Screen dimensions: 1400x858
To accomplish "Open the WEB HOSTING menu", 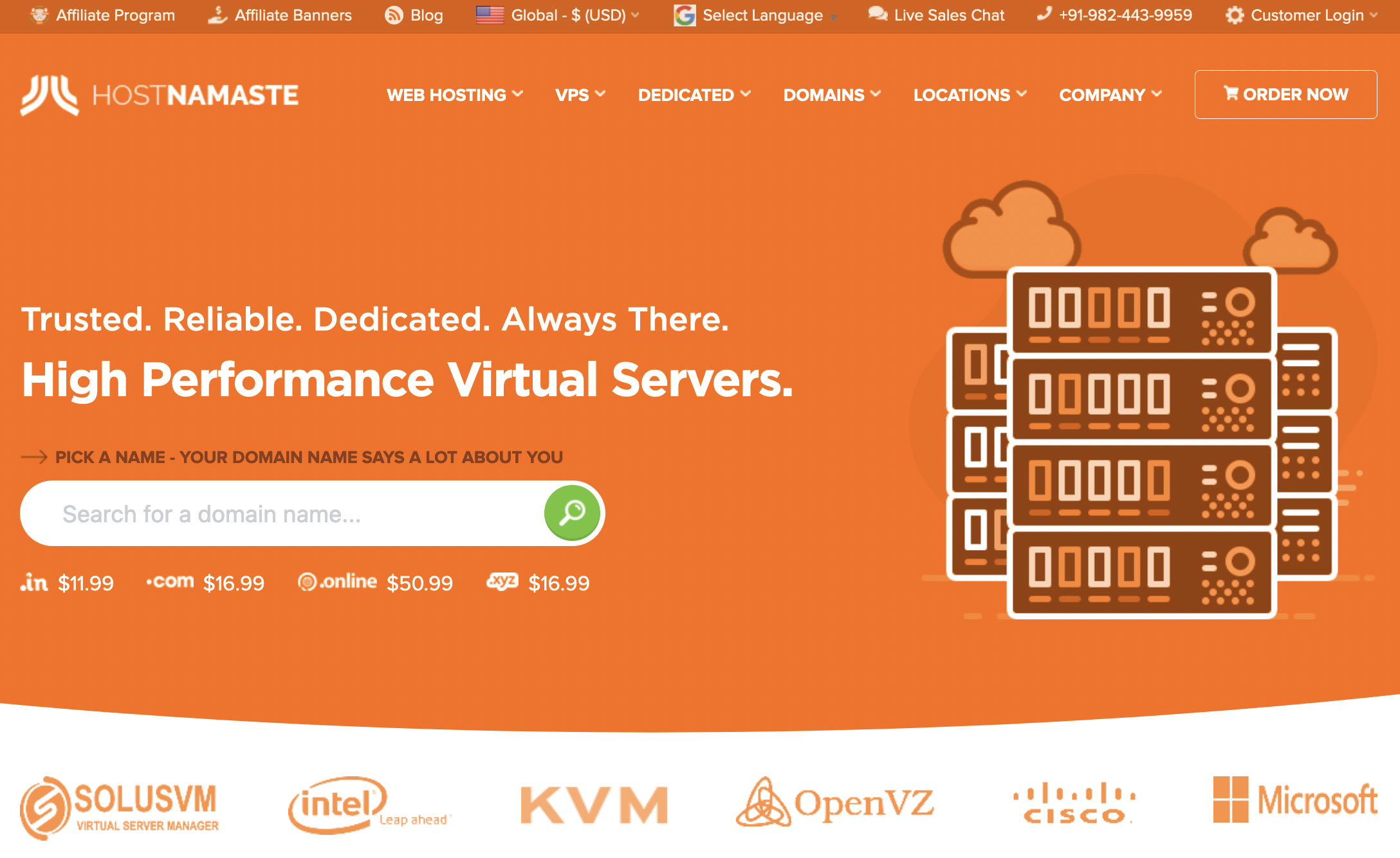I will [447, 95].
